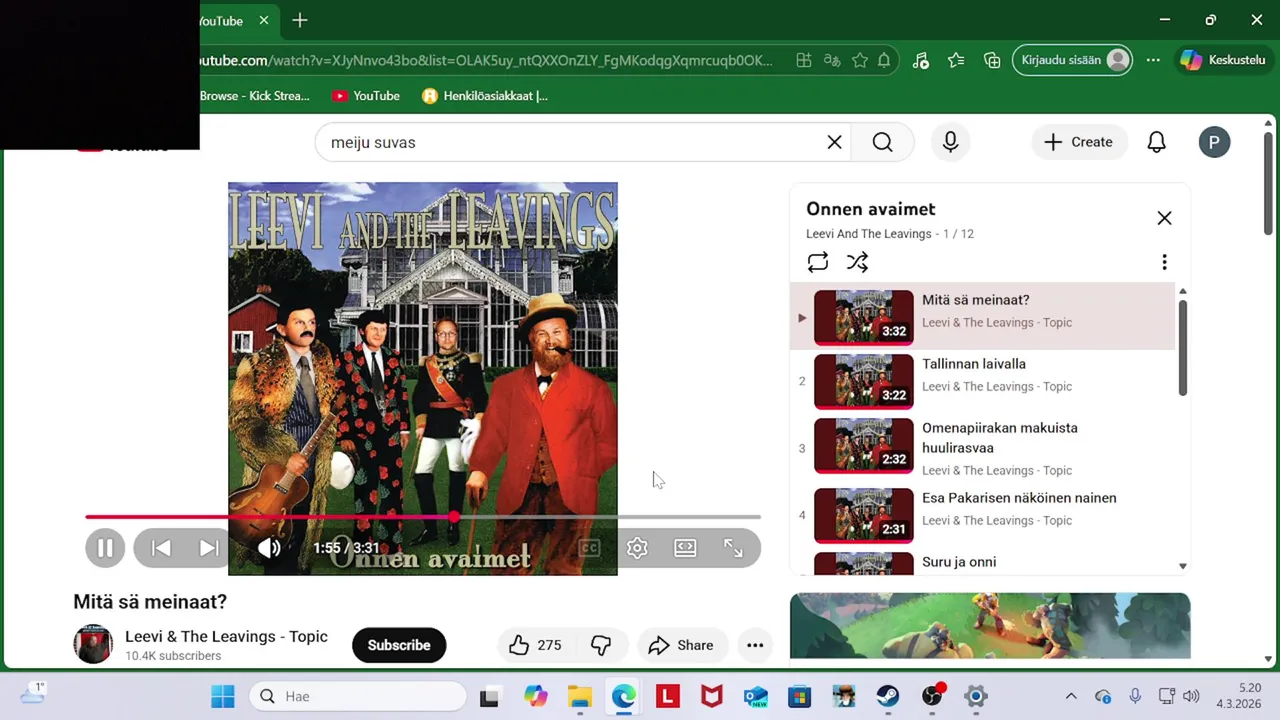
Task: Toggle loop playlist for Onnen avaimet
Action: 818,262
